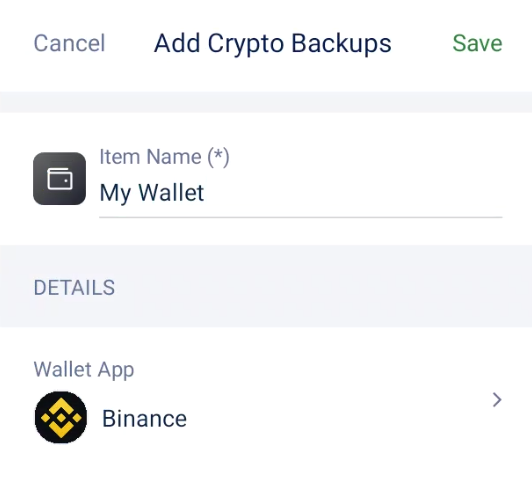Viewport: 532px width, 484px height.
Task: Tap the wallet item icon
Action: 59,178
